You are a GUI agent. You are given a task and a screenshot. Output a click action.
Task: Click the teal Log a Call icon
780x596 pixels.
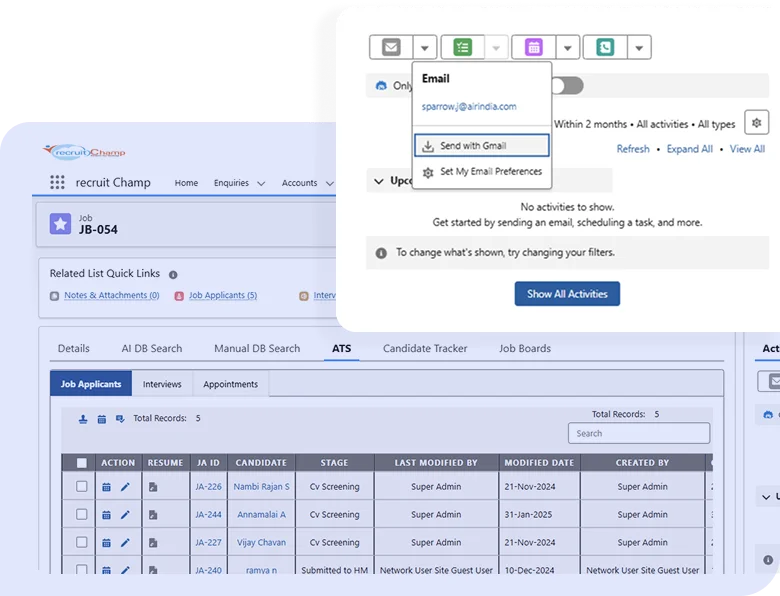605,47
